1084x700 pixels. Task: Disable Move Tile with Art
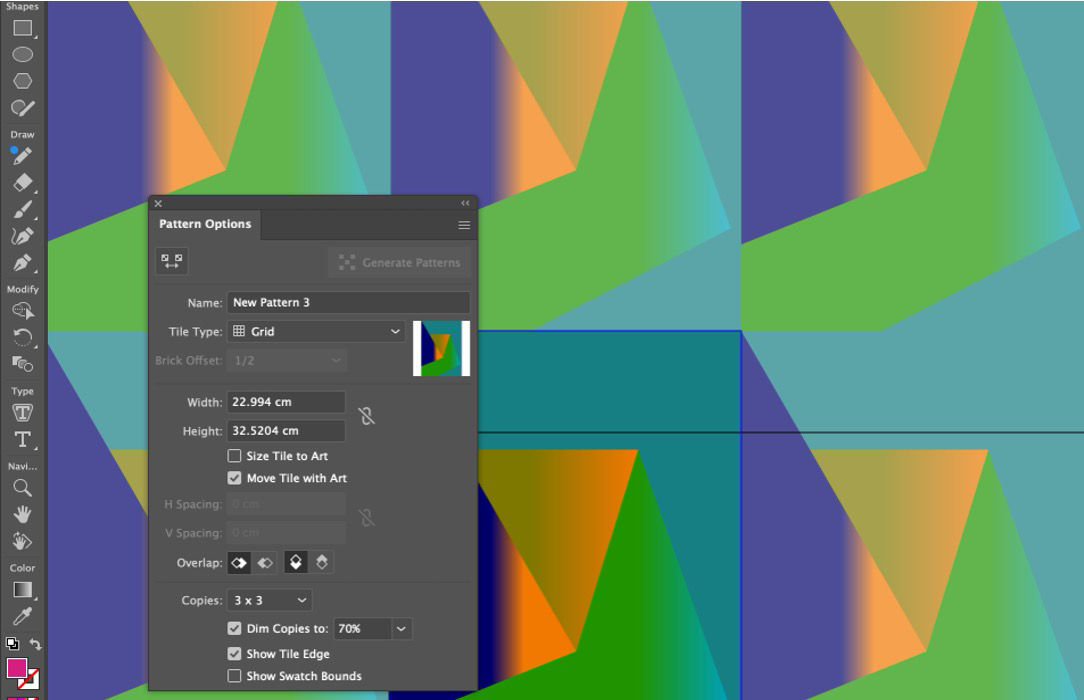click(235, 478)
